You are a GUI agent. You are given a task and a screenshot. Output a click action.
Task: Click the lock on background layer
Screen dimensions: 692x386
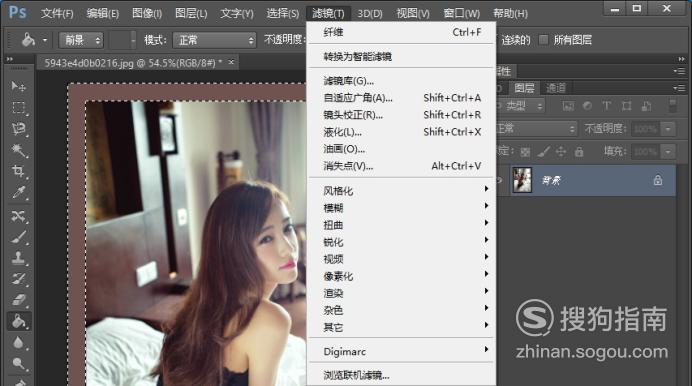tap(658, 180)
